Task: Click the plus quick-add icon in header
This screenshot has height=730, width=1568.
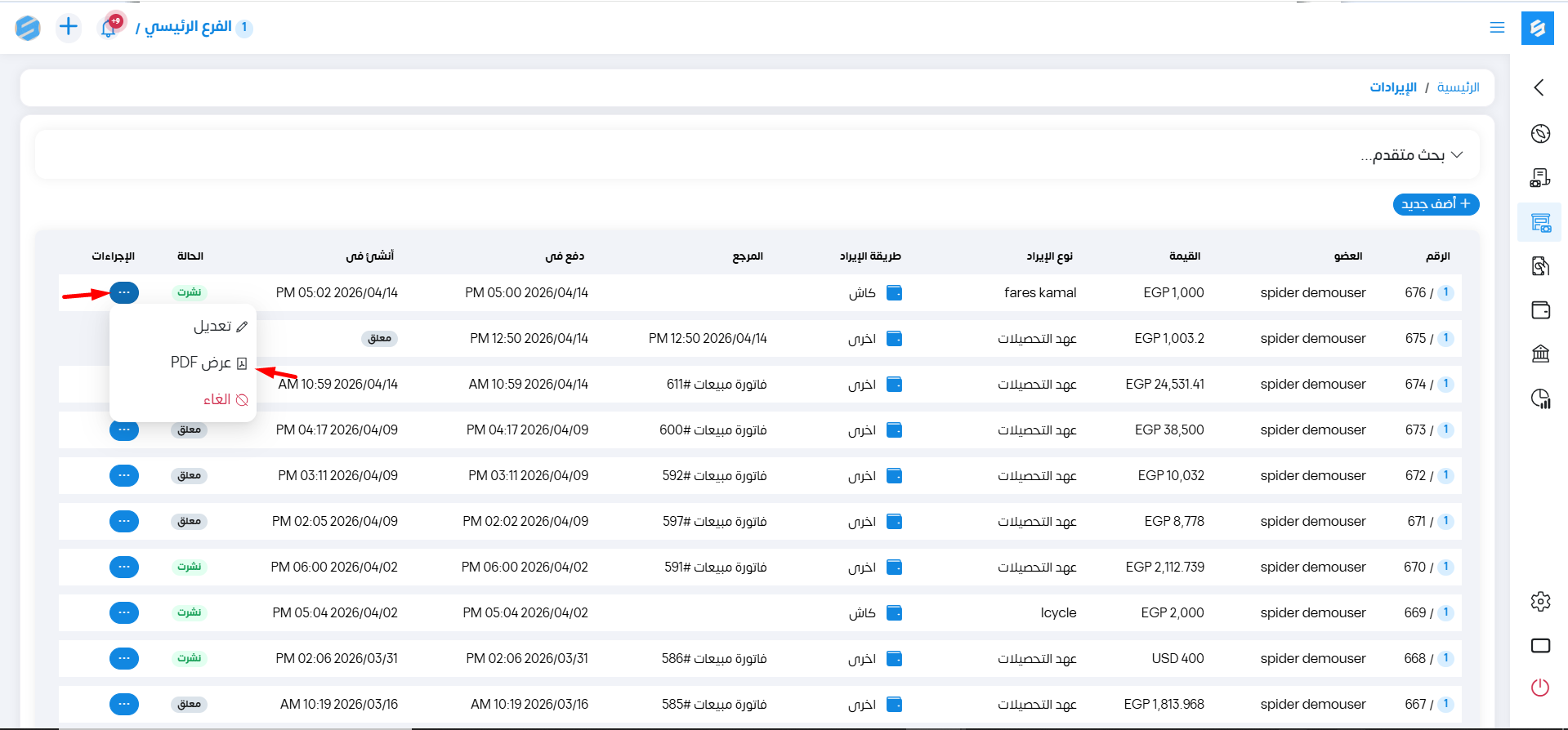Action: 69,27
